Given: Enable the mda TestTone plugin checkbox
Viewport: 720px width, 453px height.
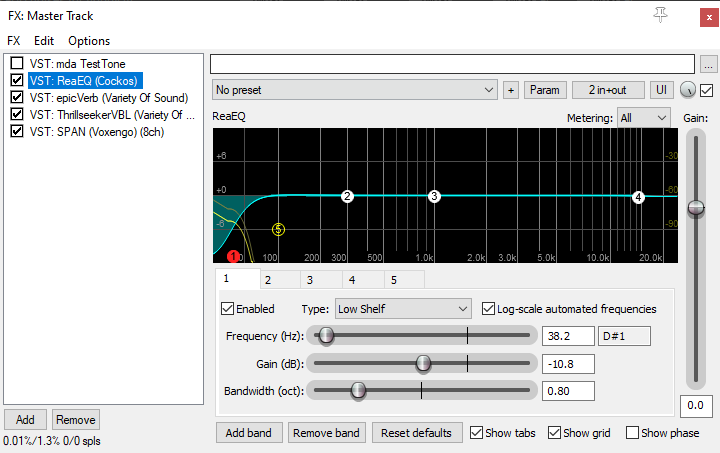Looking at the screenshot, I should [17, 63].
